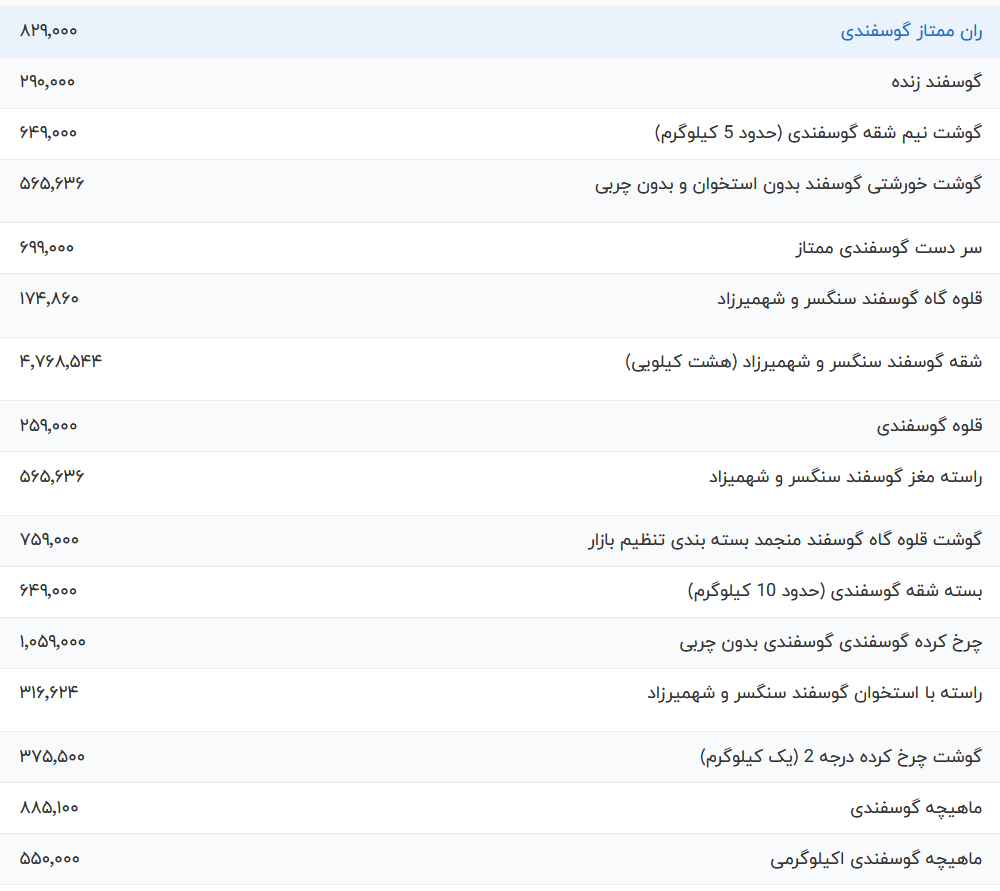Click the price ۸۸۵,۱۰۰

[x=49, y=807]
